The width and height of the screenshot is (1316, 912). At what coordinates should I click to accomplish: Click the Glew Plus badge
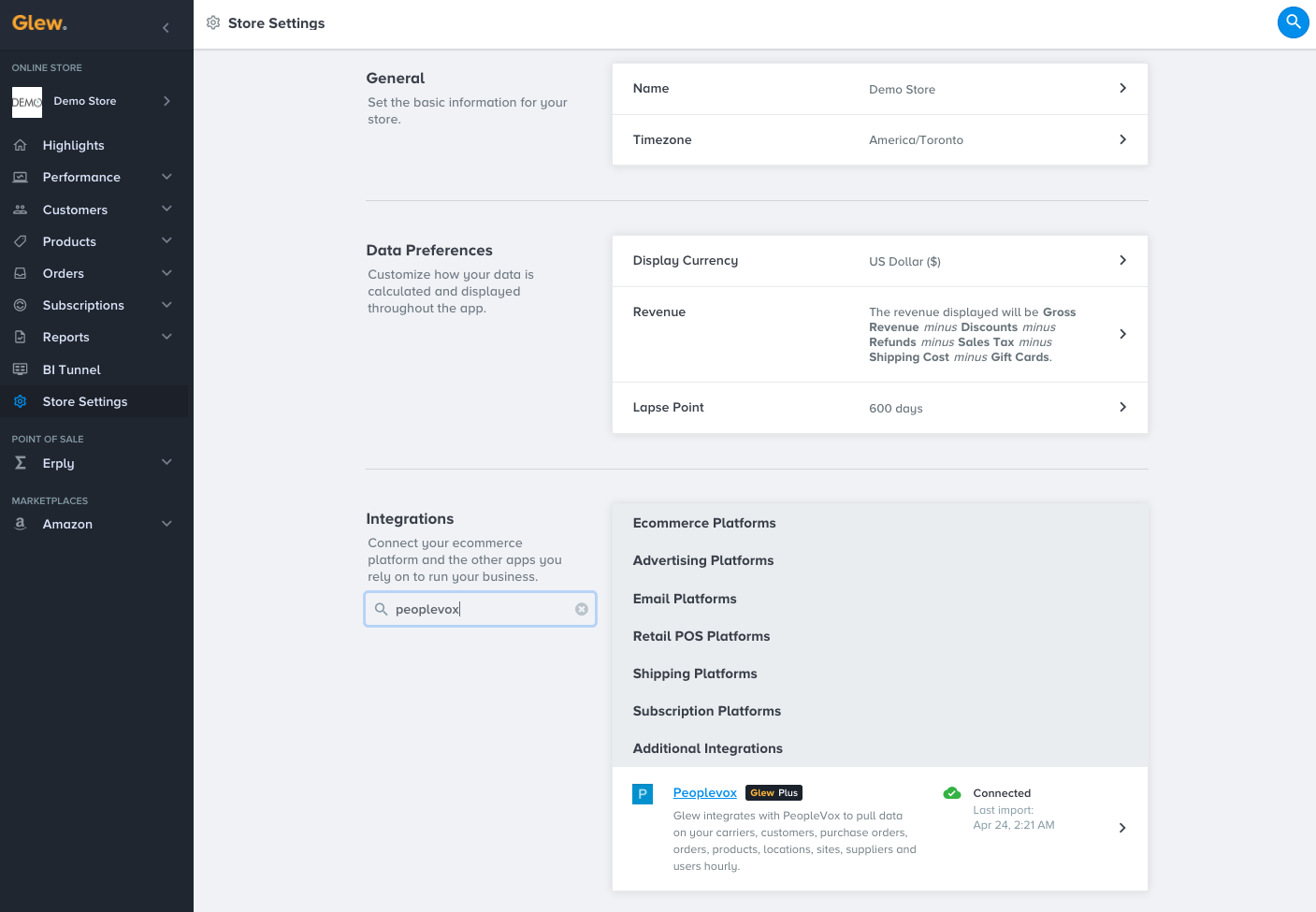(x=774, y=793)
